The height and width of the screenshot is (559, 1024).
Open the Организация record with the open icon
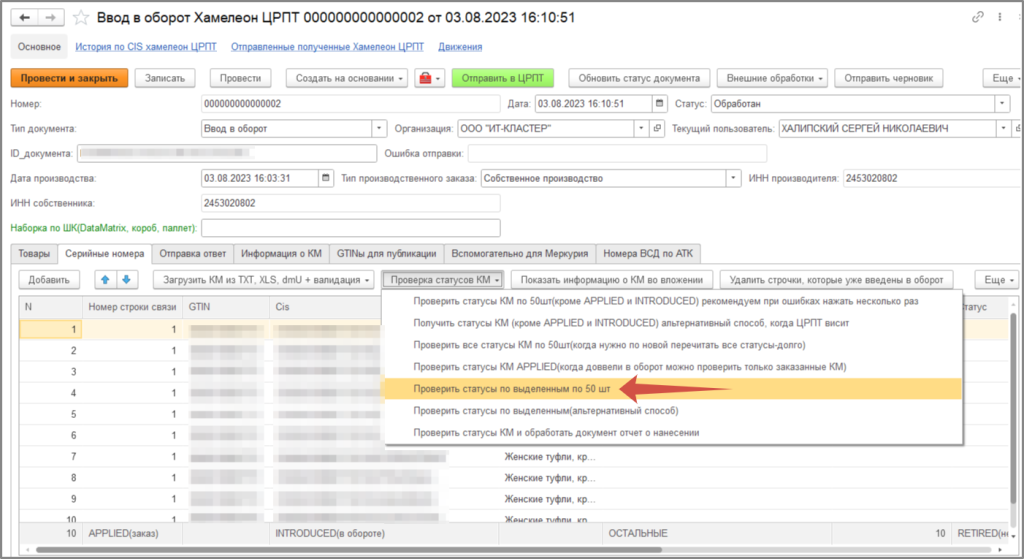[x=657, y=129]
